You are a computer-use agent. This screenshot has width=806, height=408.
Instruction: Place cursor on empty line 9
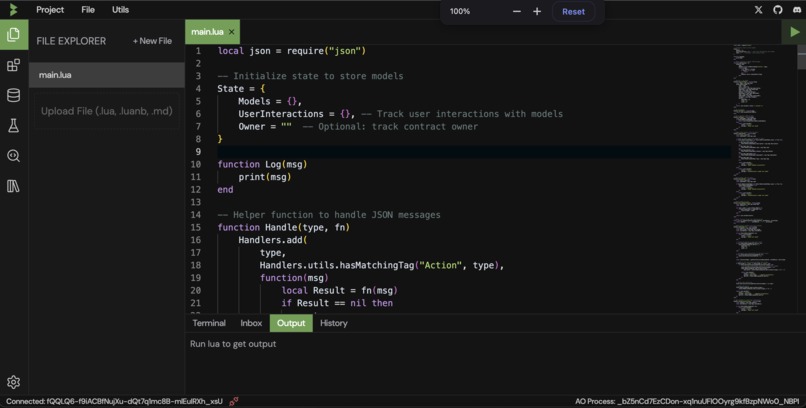473,152
